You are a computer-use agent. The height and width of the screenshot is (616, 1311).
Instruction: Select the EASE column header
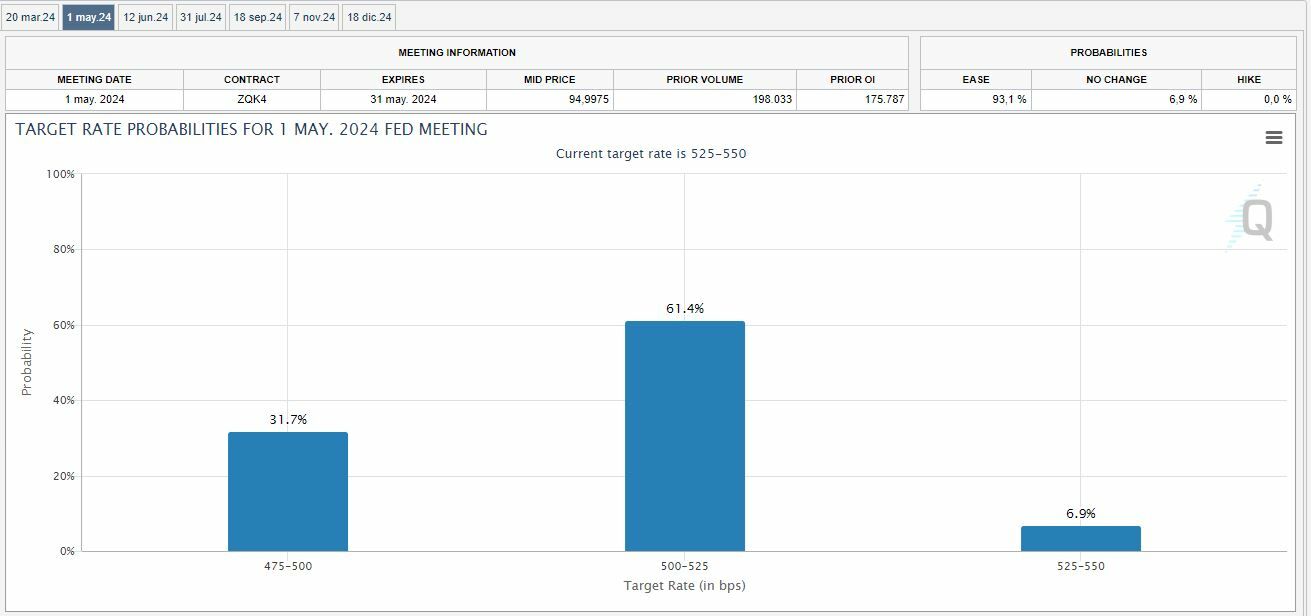(976, 79)
